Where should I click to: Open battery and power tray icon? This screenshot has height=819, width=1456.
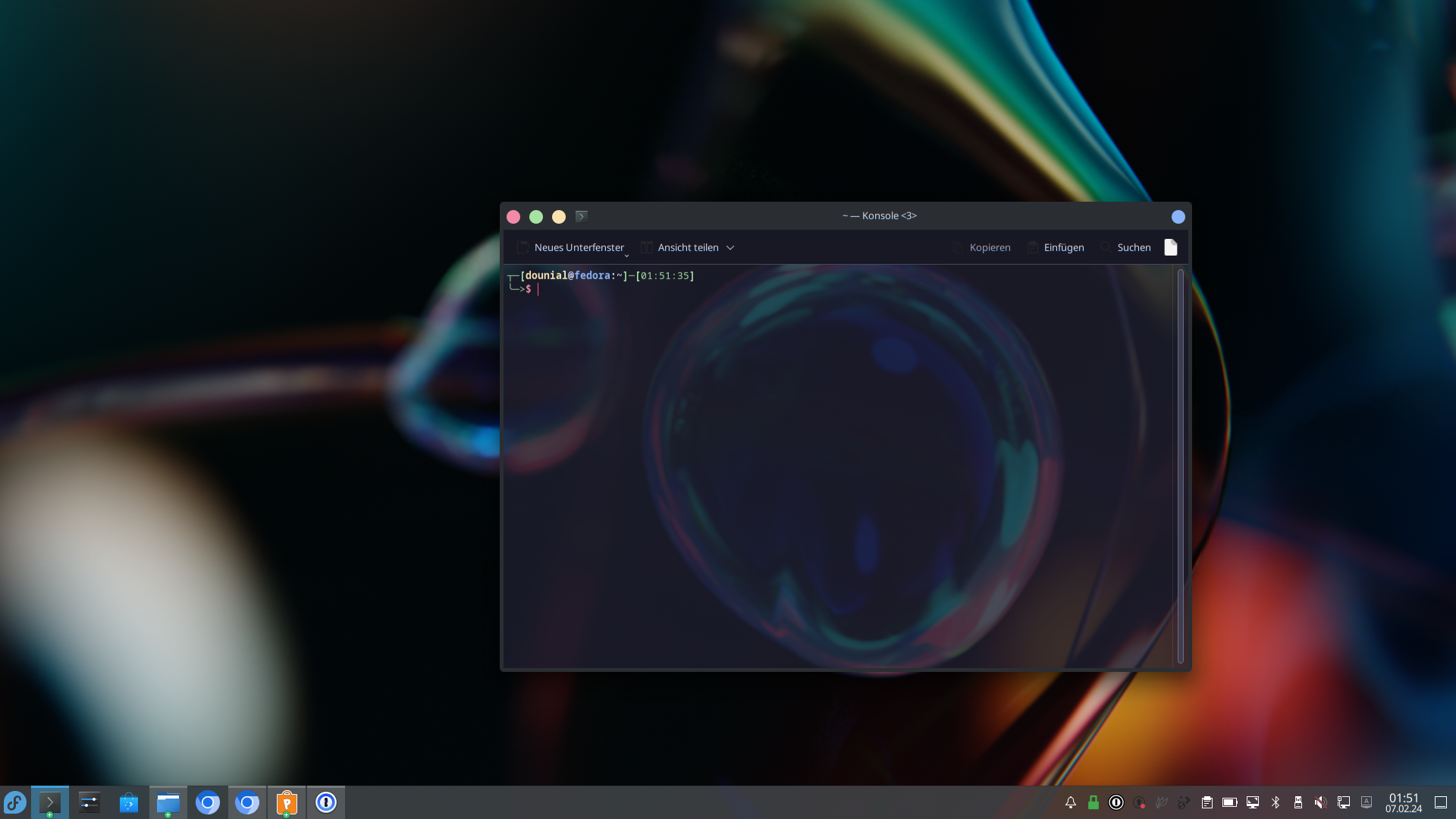(1230, 802)
